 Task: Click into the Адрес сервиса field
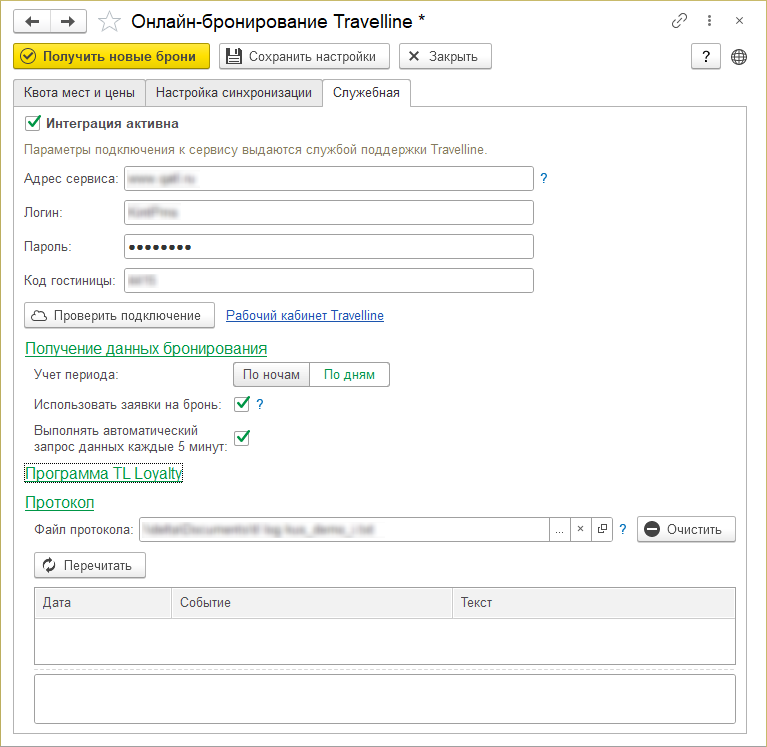pyautogui.click(x=329, y=179)
